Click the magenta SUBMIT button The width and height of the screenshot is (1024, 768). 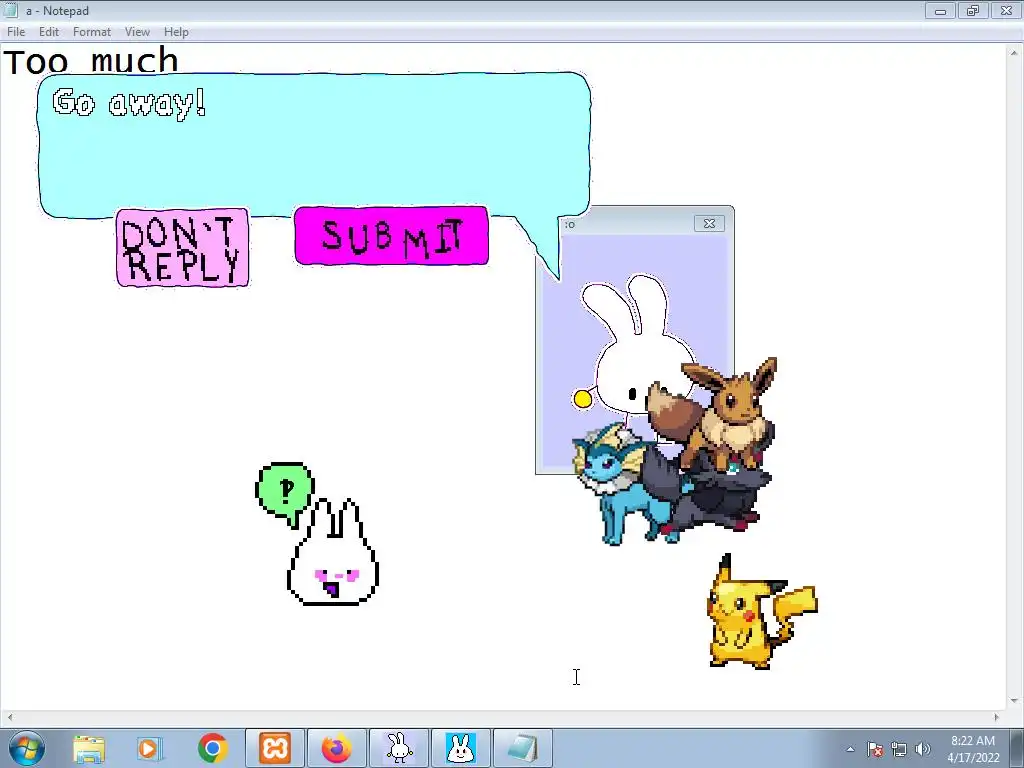(x=391, y=236)
